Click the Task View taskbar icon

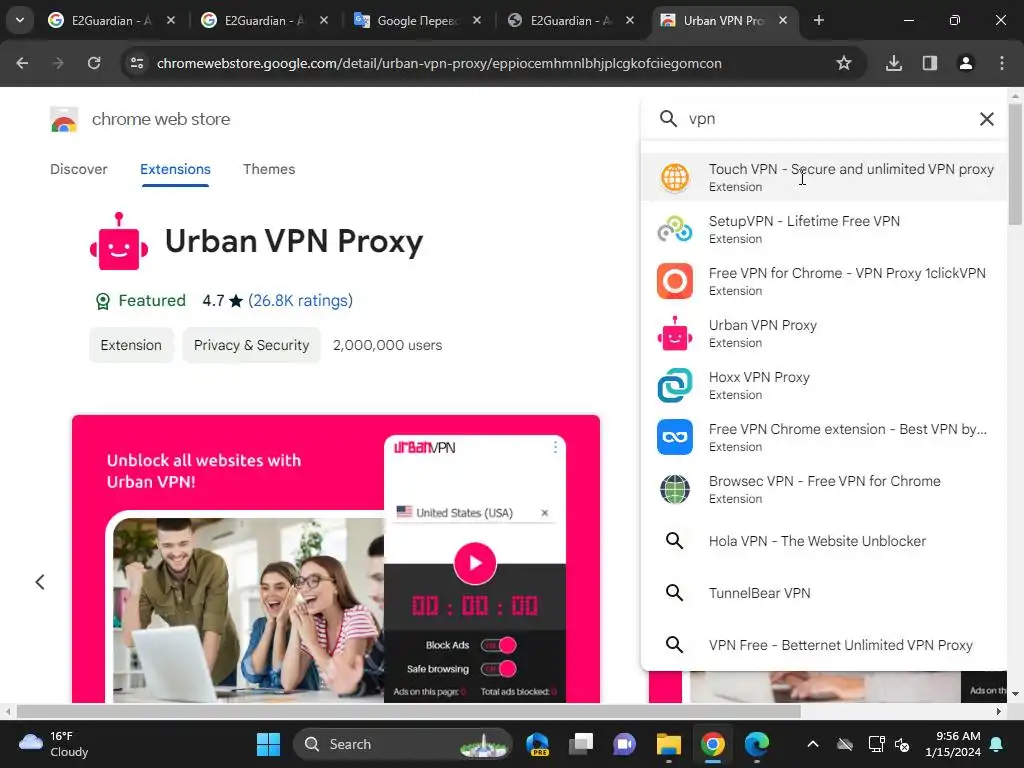(581, 744)
